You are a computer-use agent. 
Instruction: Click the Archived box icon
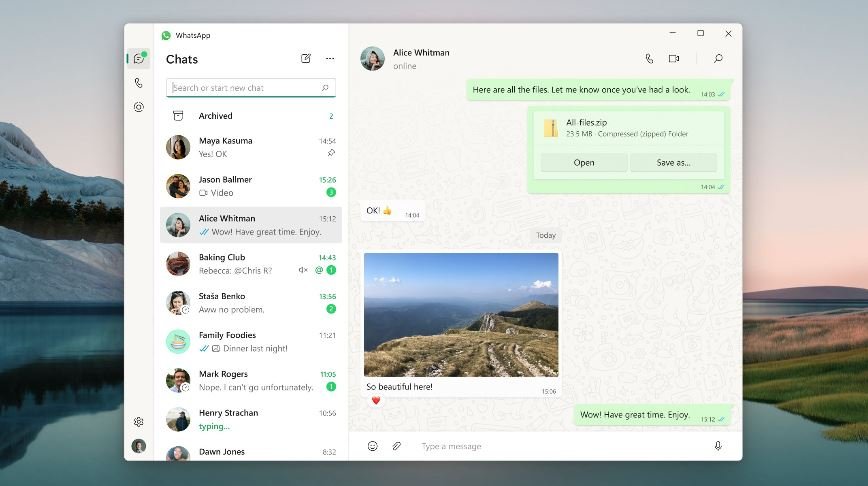click(x=178, y=116)
